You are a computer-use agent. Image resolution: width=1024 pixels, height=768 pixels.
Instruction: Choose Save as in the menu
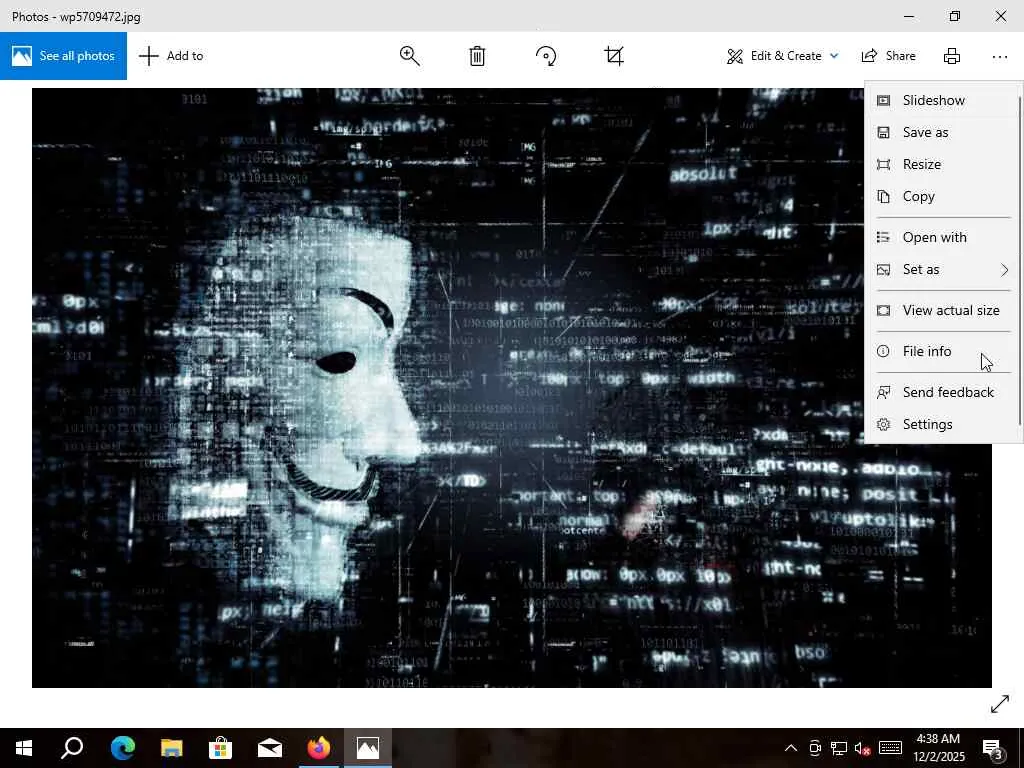[941, 133]
